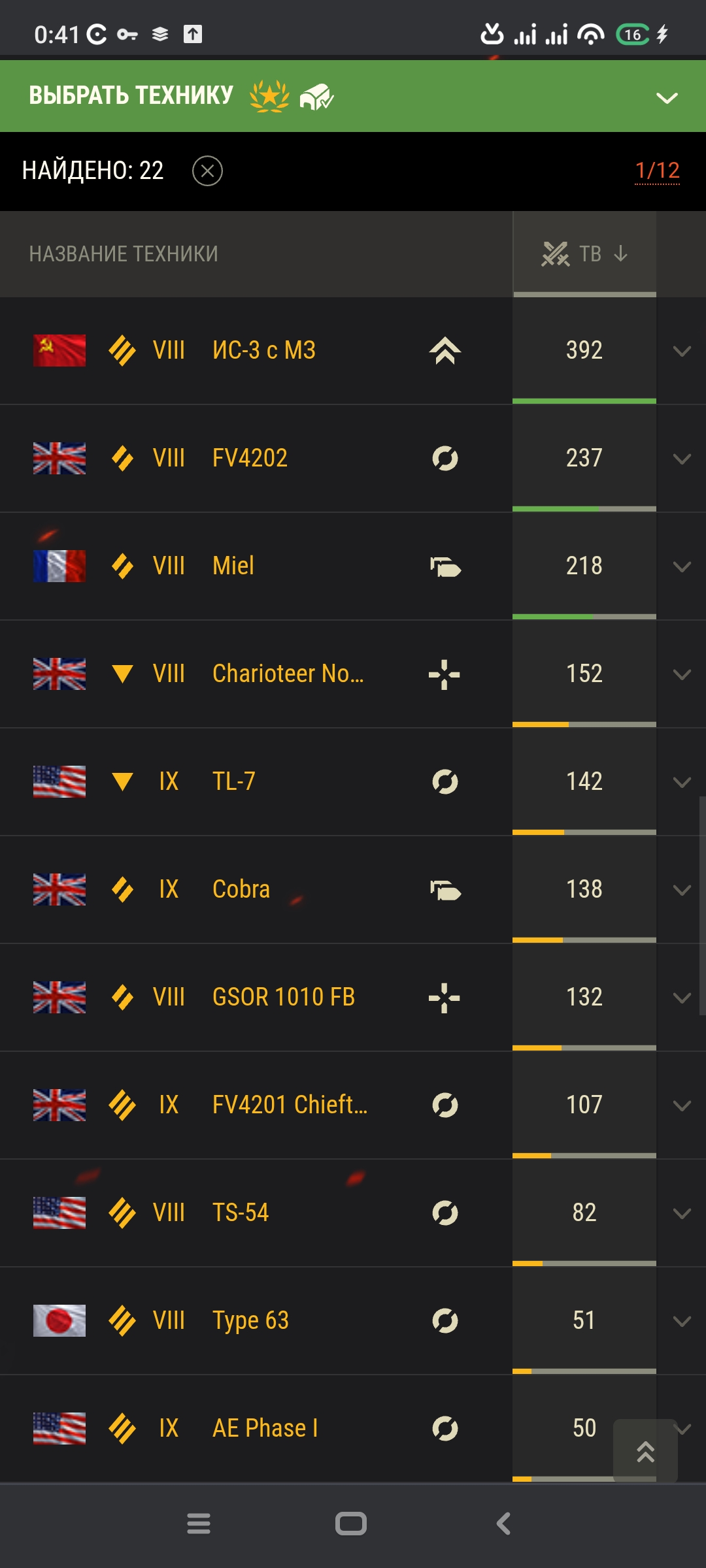Viewport: 706px width, 1568px height.
Task: Open the Cobra vehicle name link
Action: coord(241,889)
